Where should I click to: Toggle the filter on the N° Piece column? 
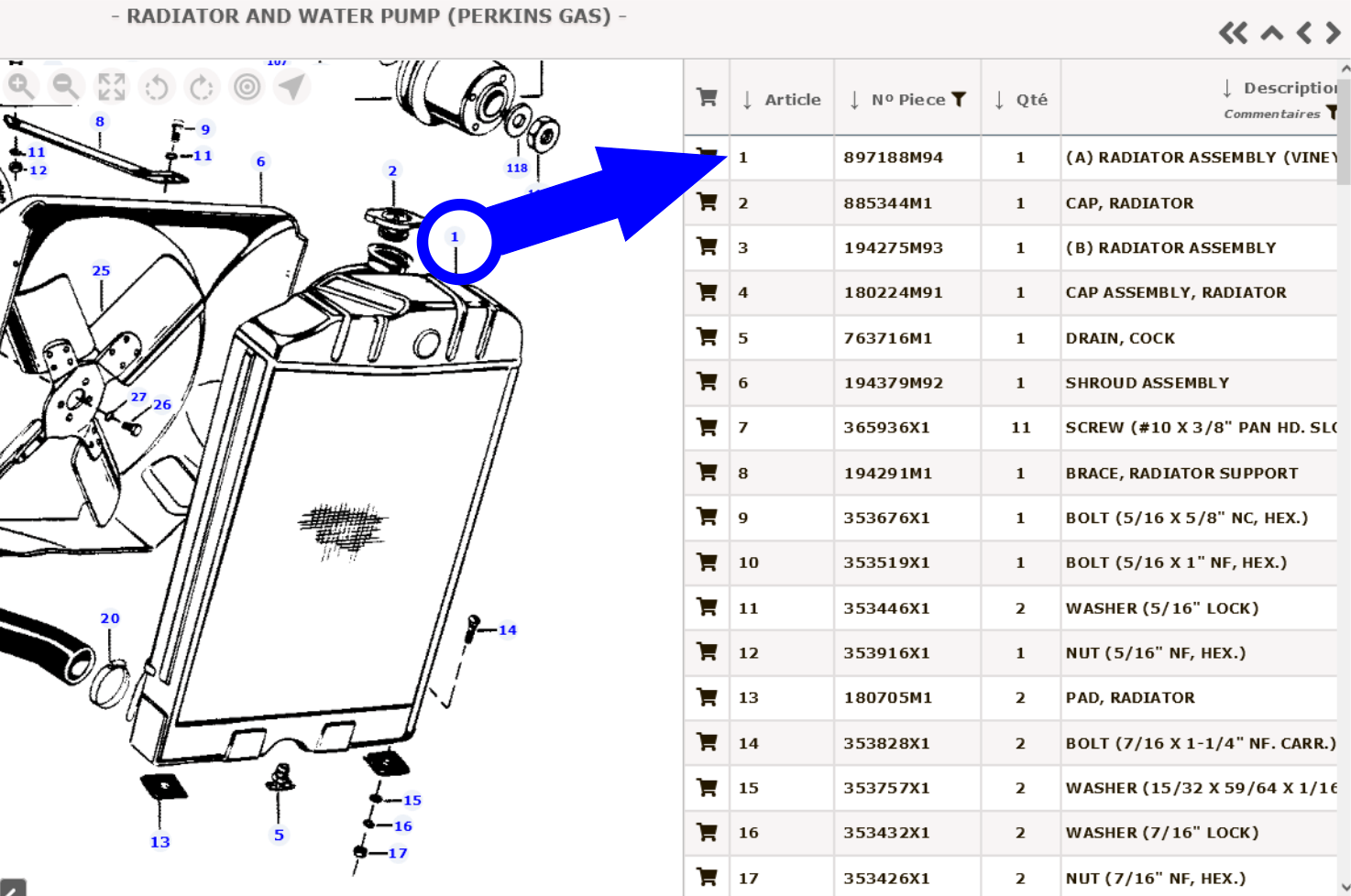click(959, 99)
